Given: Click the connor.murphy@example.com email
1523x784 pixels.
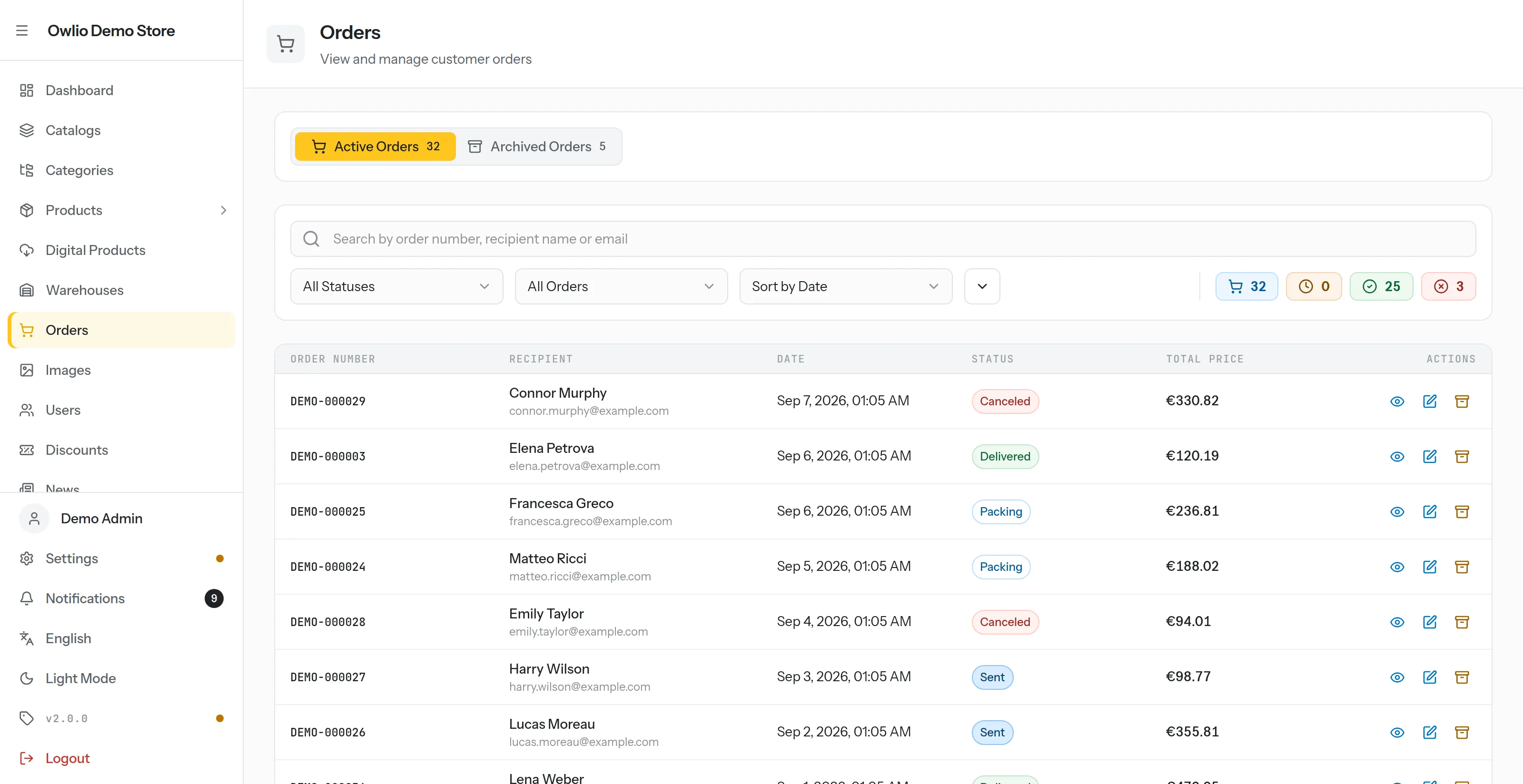Looking at the screenshot, I should [589, 411].
